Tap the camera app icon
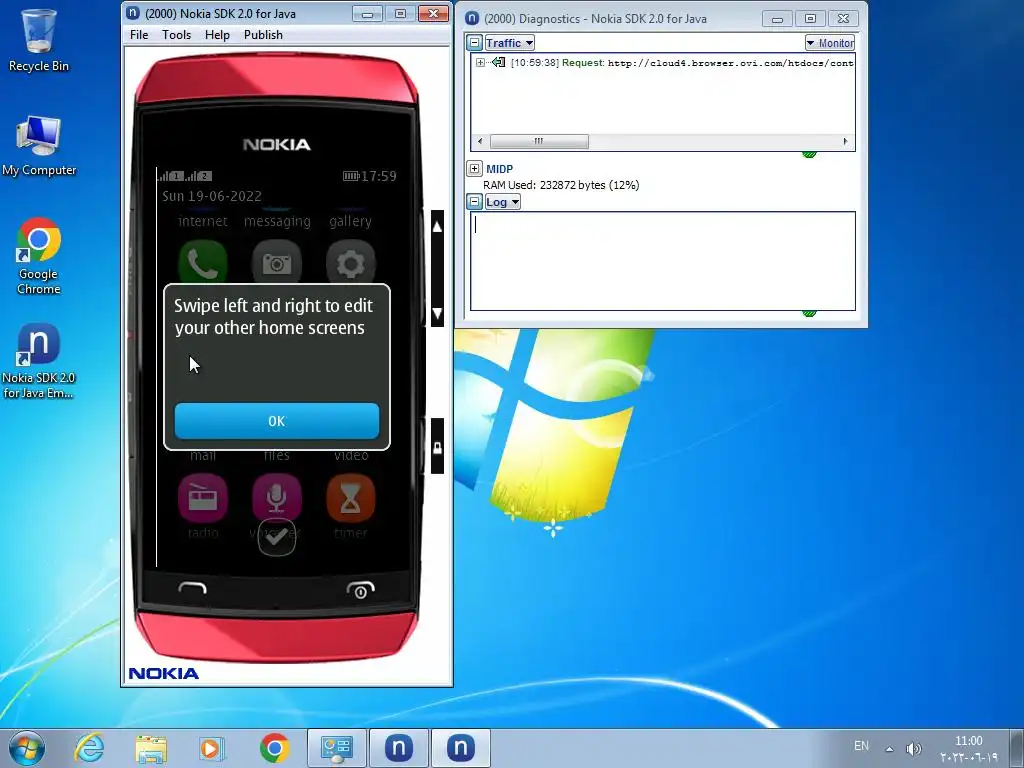 [x=277, y=263]
